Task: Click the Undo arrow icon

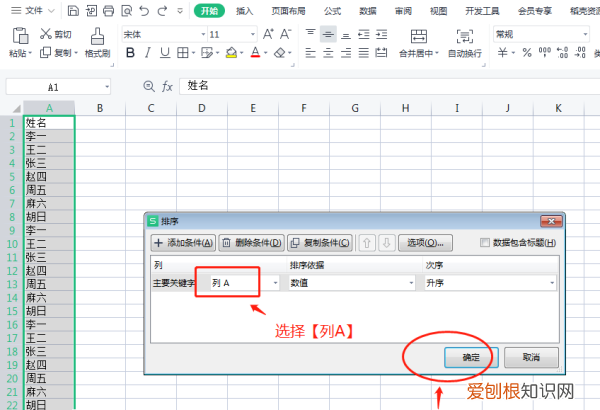Action: click(144, 11)
